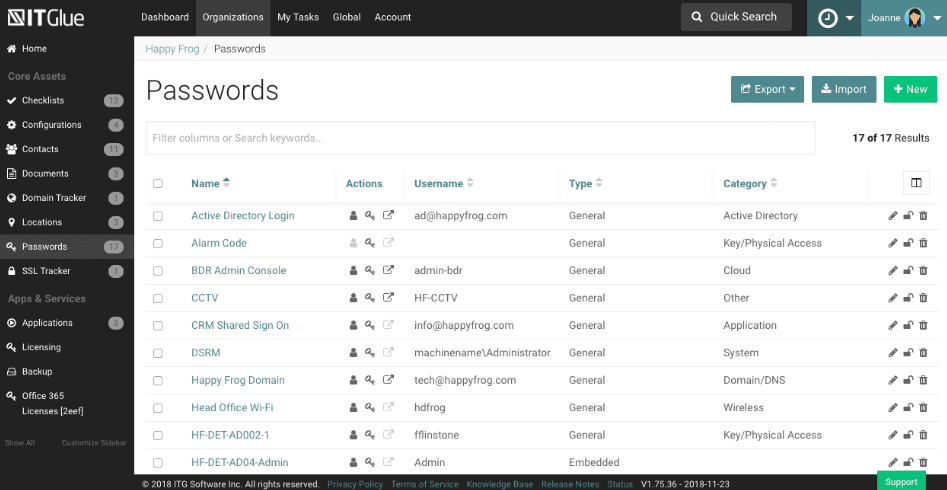The image size is (947, 490).
Task: Click the key icon in DSRM row
Action: click(x=370, y=353)
